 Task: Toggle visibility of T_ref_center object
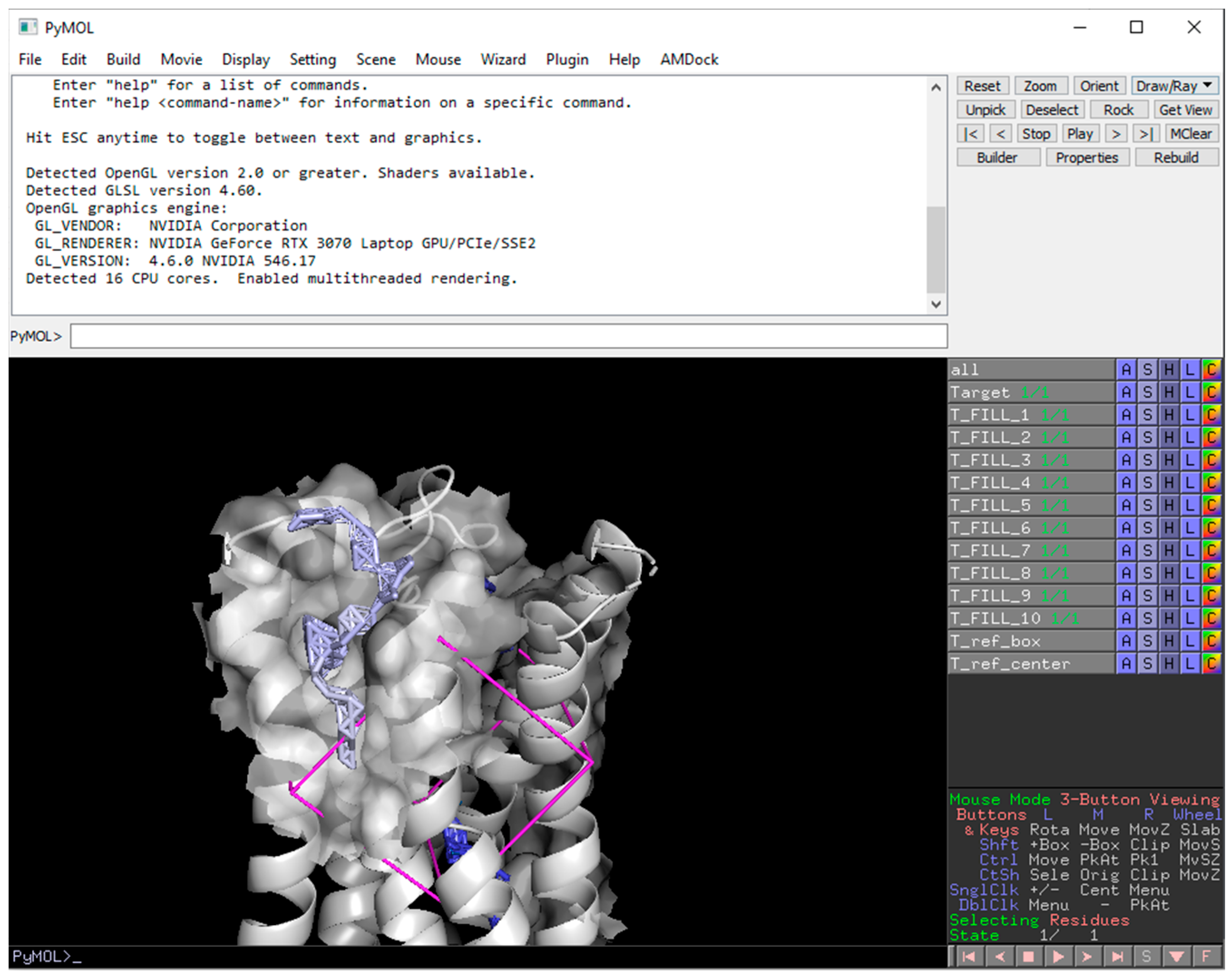pos(1032,664)
